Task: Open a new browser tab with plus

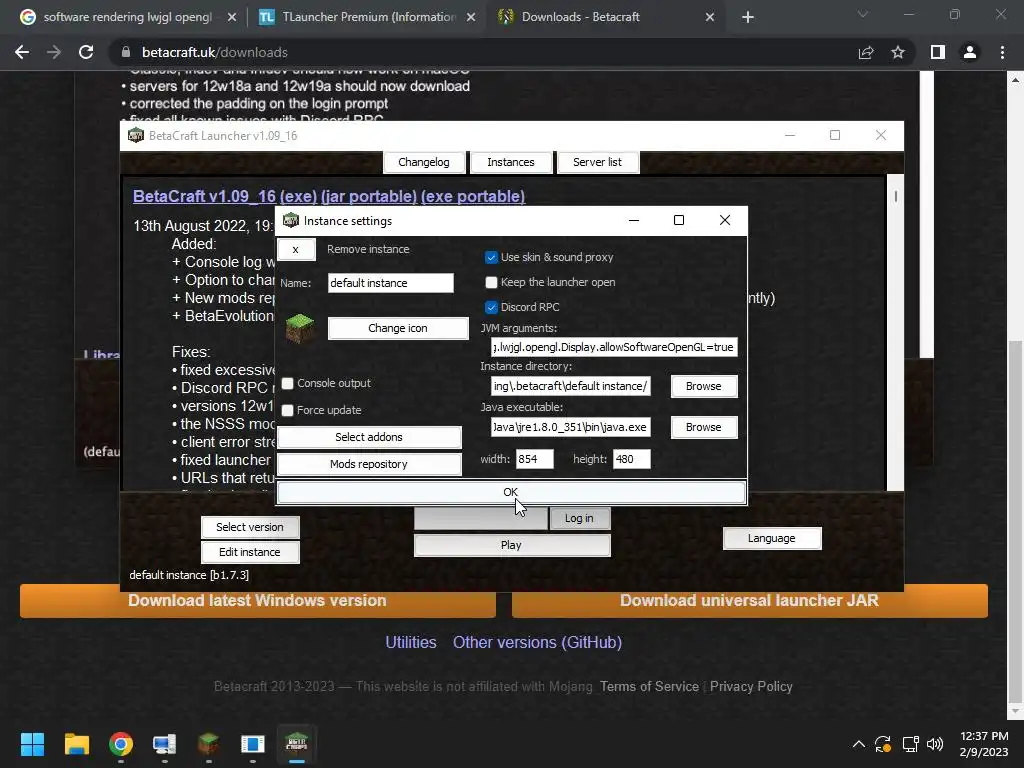Action: [x=748, y=17]
